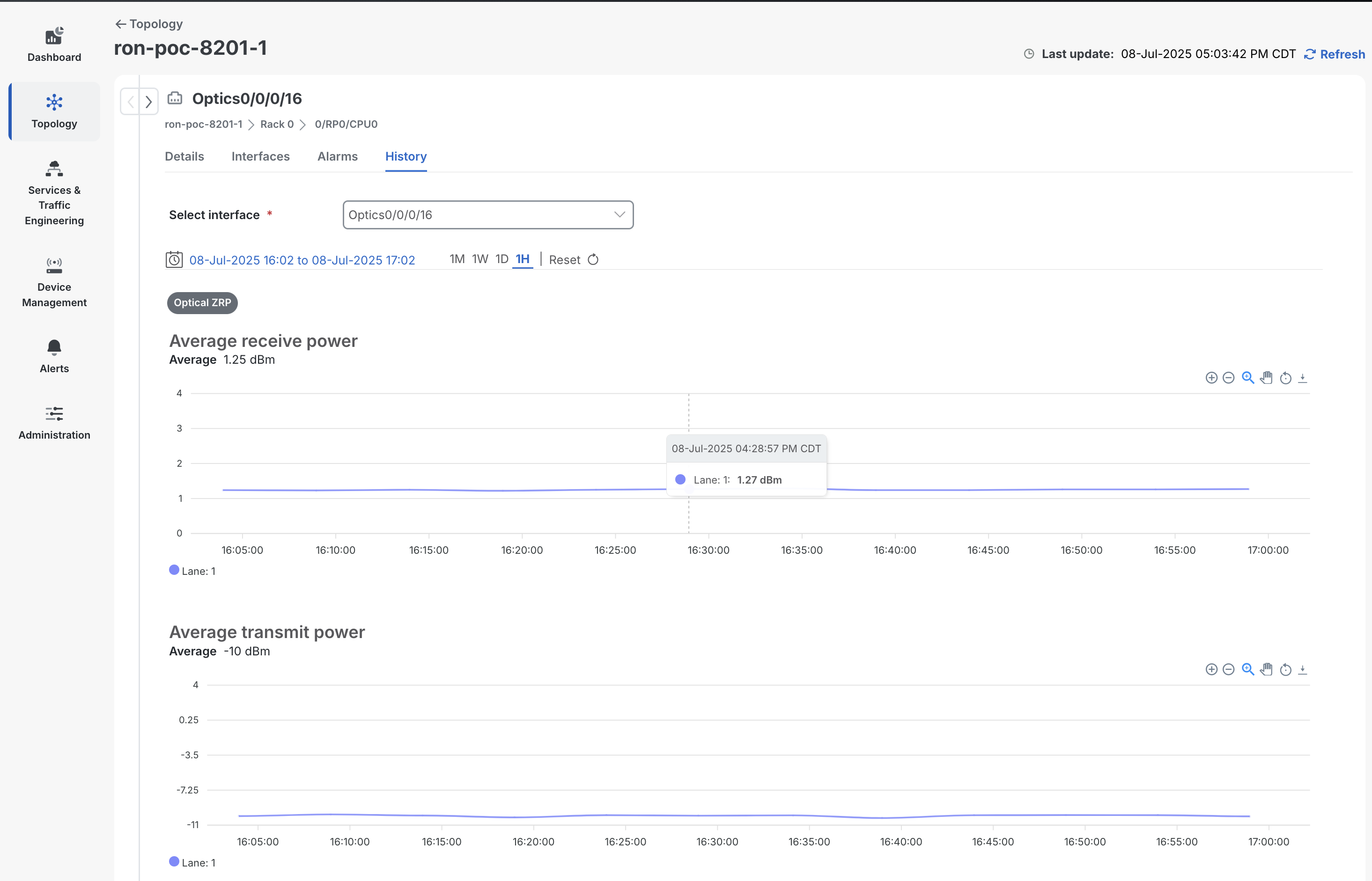This screenshot has width=1372, height=881.
Task: Click the Lane 1 color dot in chart tooltip
Action: [x=680, y=479]
